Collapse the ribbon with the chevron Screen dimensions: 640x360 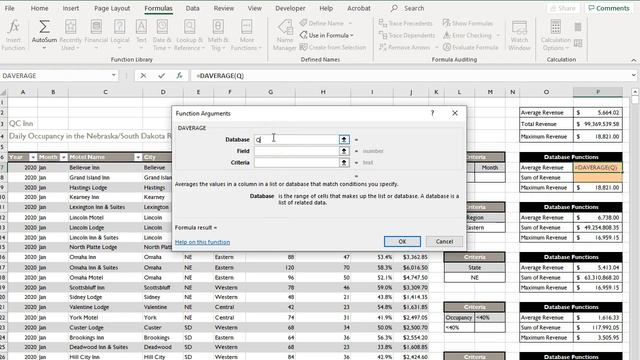point(633,60)
